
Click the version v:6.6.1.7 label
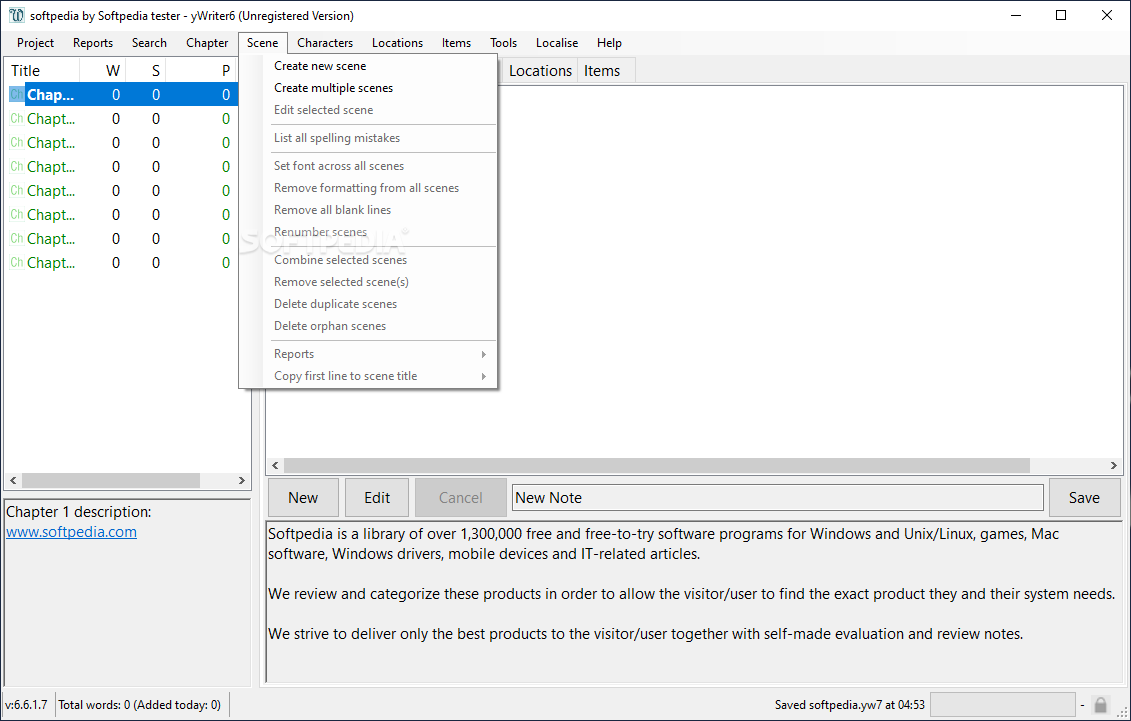pyautogui.click(x=27, y=704)
